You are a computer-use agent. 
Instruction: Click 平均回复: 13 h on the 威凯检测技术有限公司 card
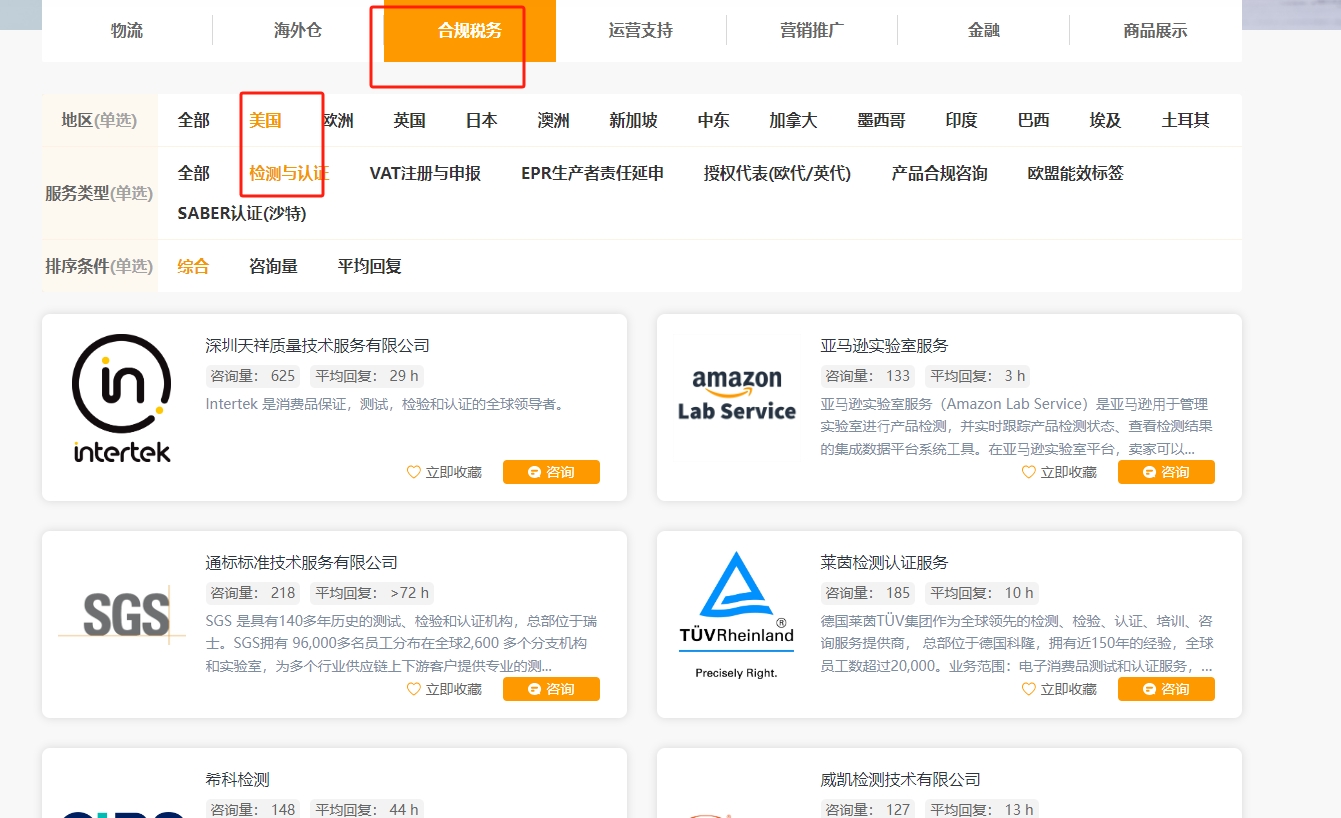coord(981,809)
